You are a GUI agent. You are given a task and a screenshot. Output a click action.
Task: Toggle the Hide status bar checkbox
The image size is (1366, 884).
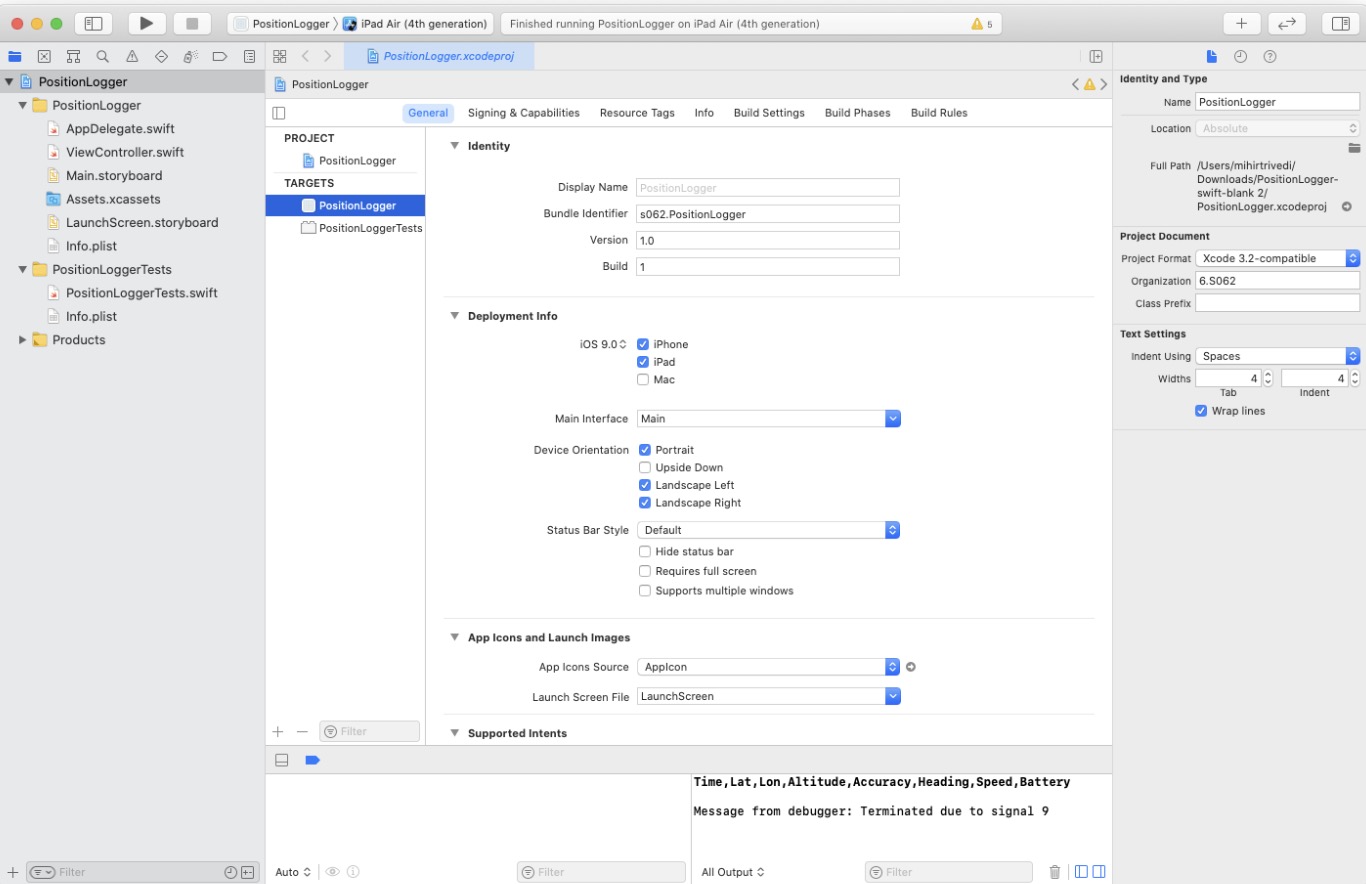(x=645, y=552)
